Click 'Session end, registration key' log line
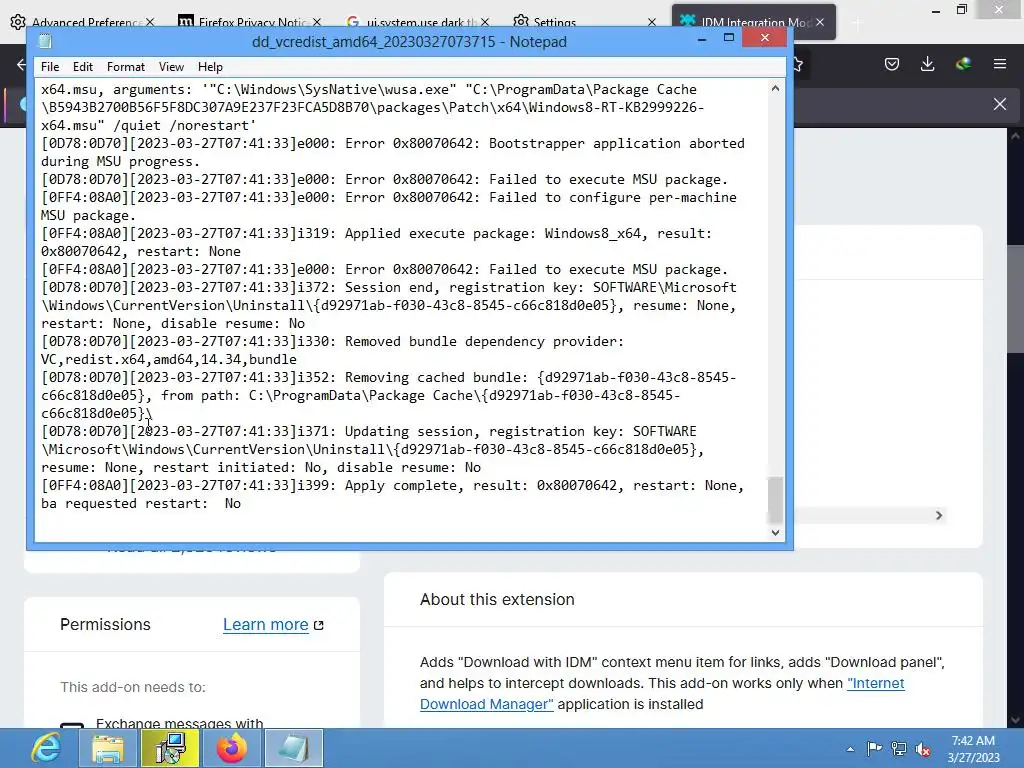Image resolution: width=1024 pixels, height=768 pixels. [389, 287]
